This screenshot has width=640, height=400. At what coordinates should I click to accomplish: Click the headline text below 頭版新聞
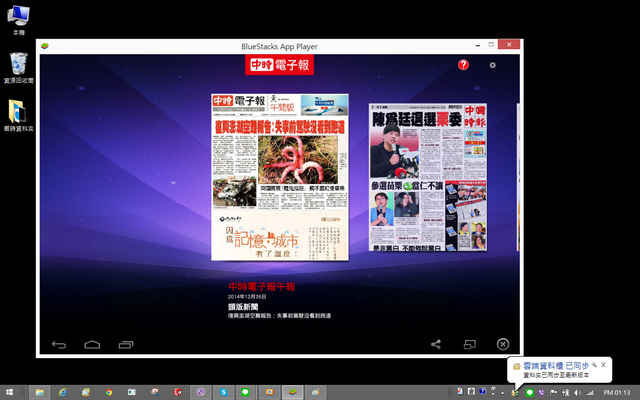point(280,316)
